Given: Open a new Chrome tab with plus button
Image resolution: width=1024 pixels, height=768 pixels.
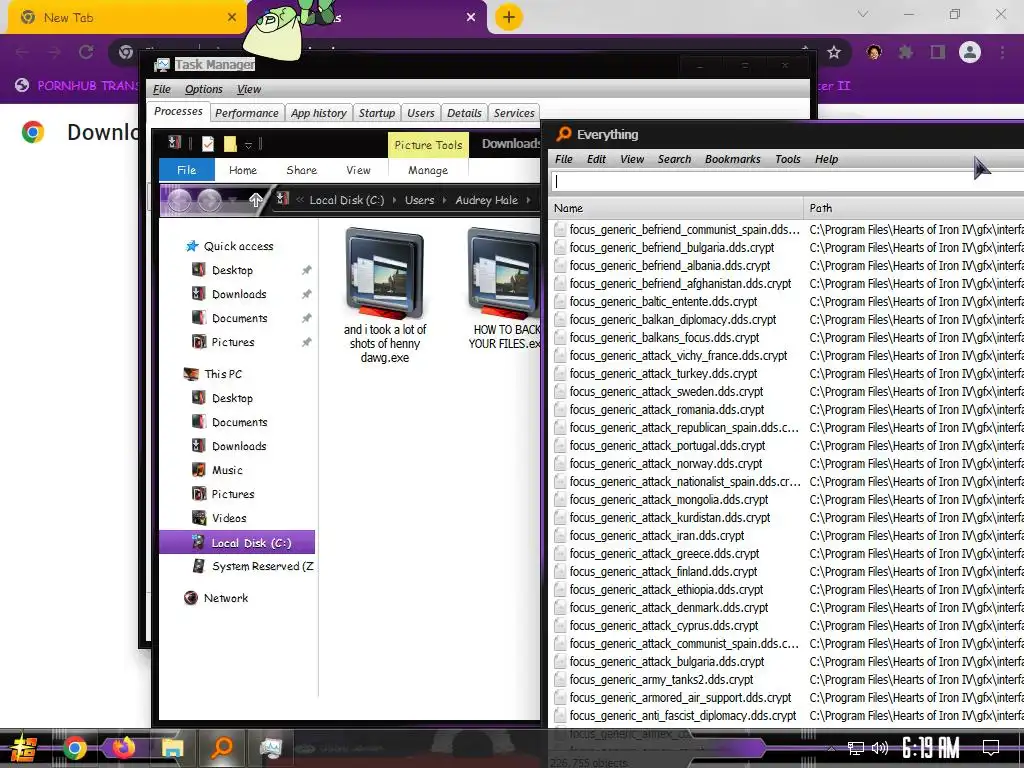Looking at the screenshot, I should pos(509,17).
